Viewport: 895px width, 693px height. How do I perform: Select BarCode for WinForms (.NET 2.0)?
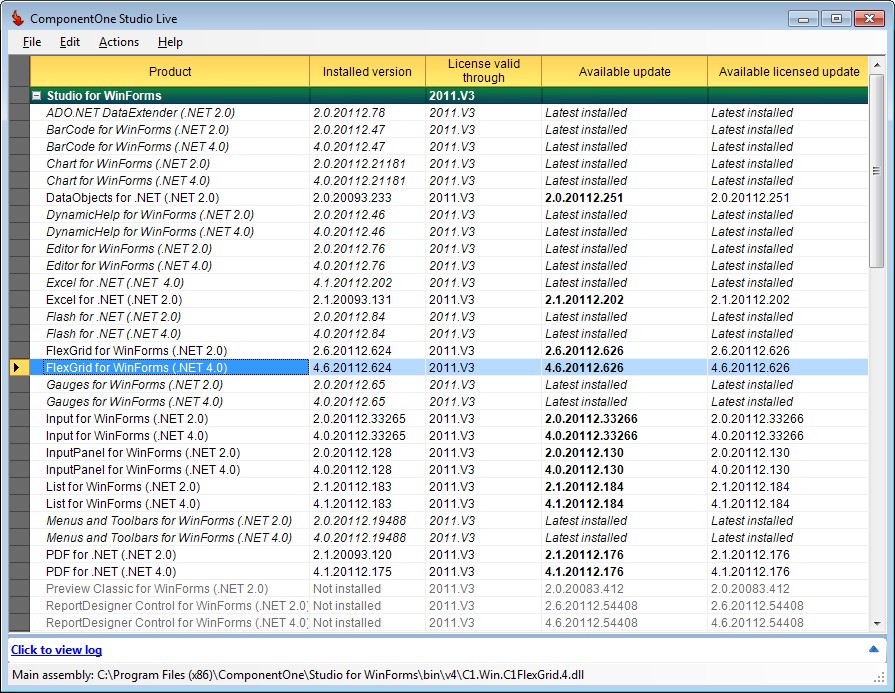pos(138,130)
